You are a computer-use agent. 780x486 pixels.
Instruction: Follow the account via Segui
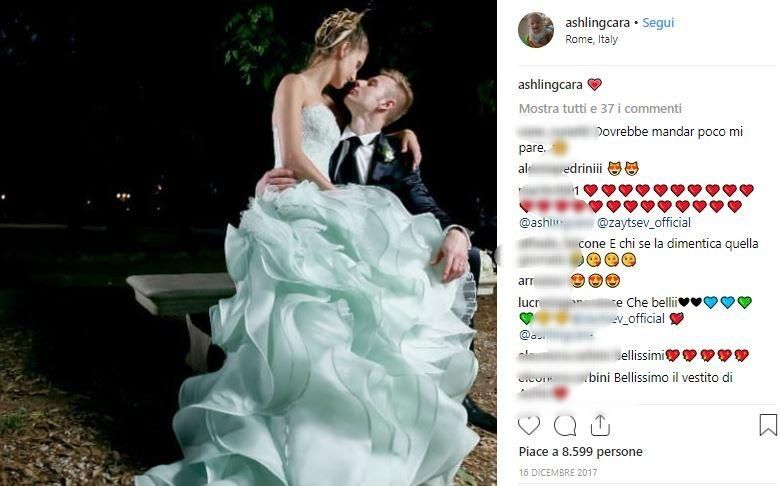(658, 22)
